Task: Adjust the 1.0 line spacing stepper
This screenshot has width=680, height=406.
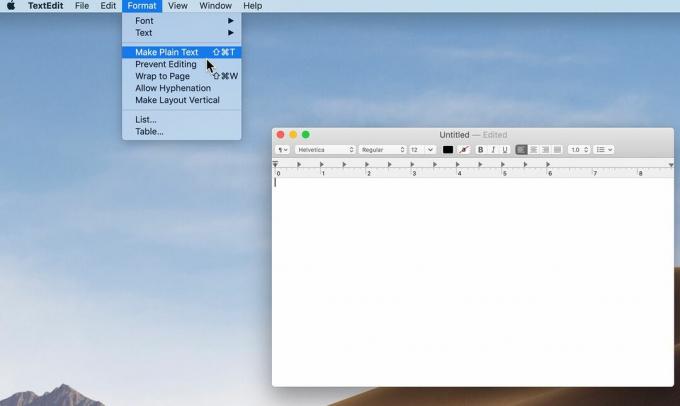Action: tap(579, 150)
